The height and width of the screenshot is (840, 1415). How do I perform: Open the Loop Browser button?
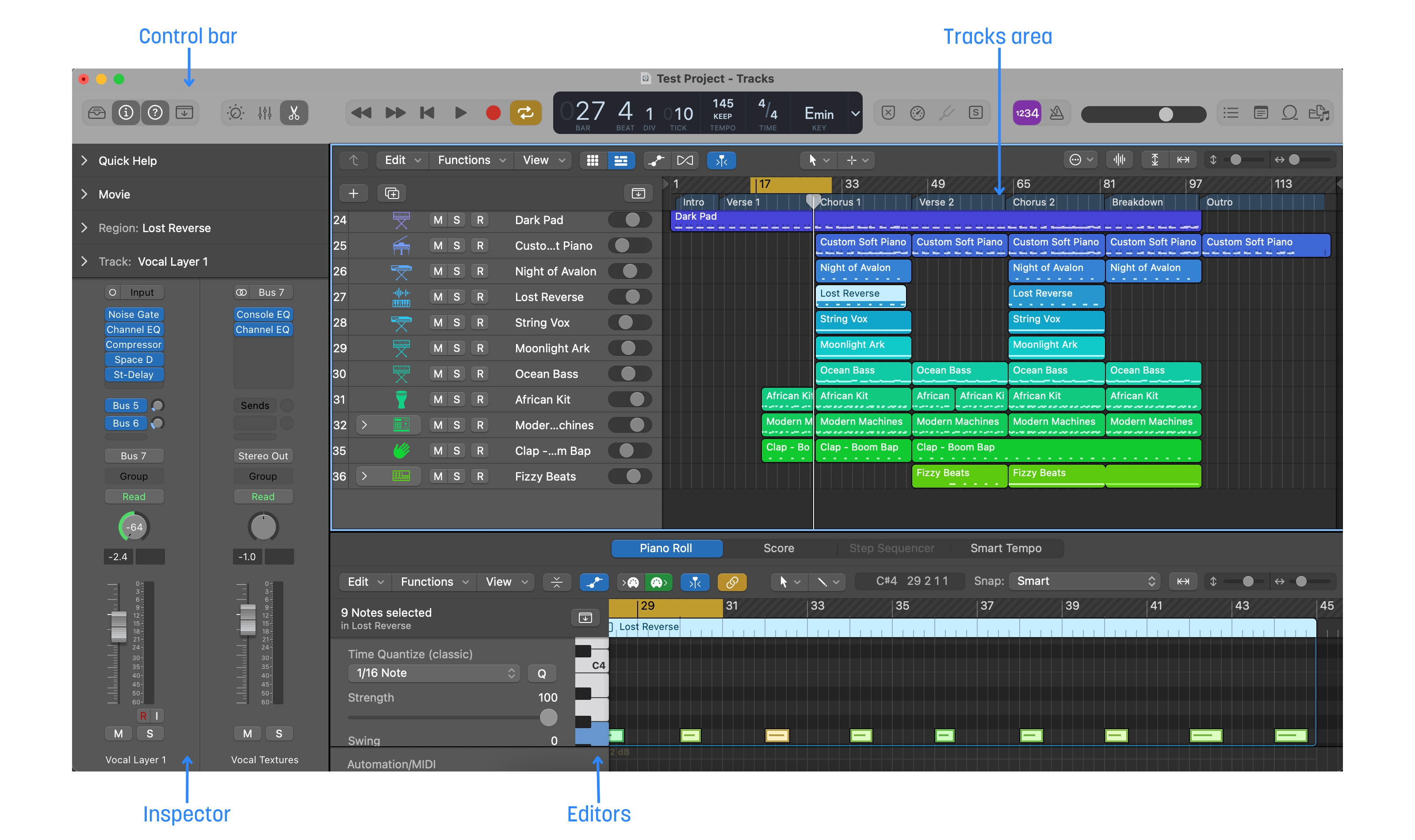(1289, 113)
